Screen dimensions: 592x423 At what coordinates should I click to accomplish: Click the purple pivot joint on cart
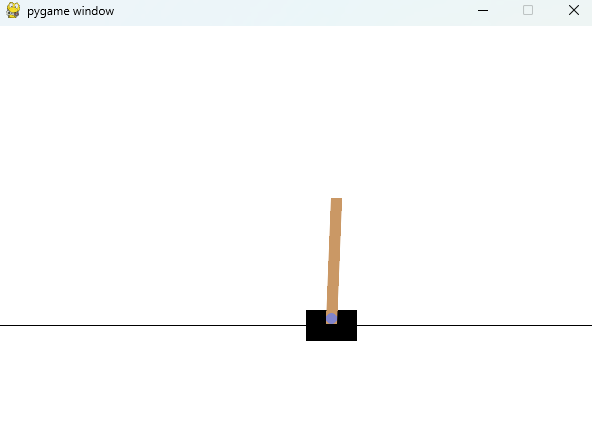(331, 318)
